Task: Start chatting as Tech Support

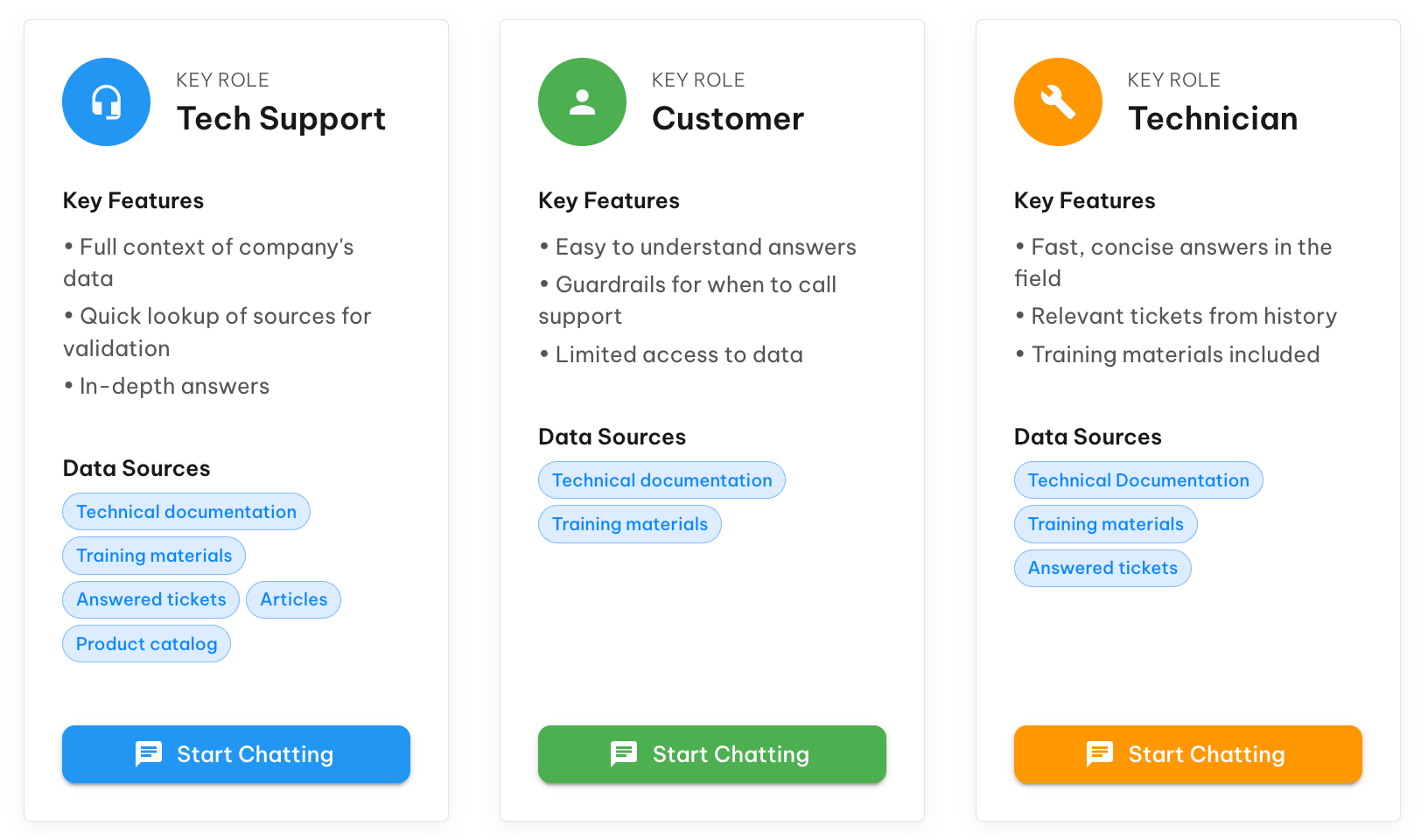Action: pos(236,754)
